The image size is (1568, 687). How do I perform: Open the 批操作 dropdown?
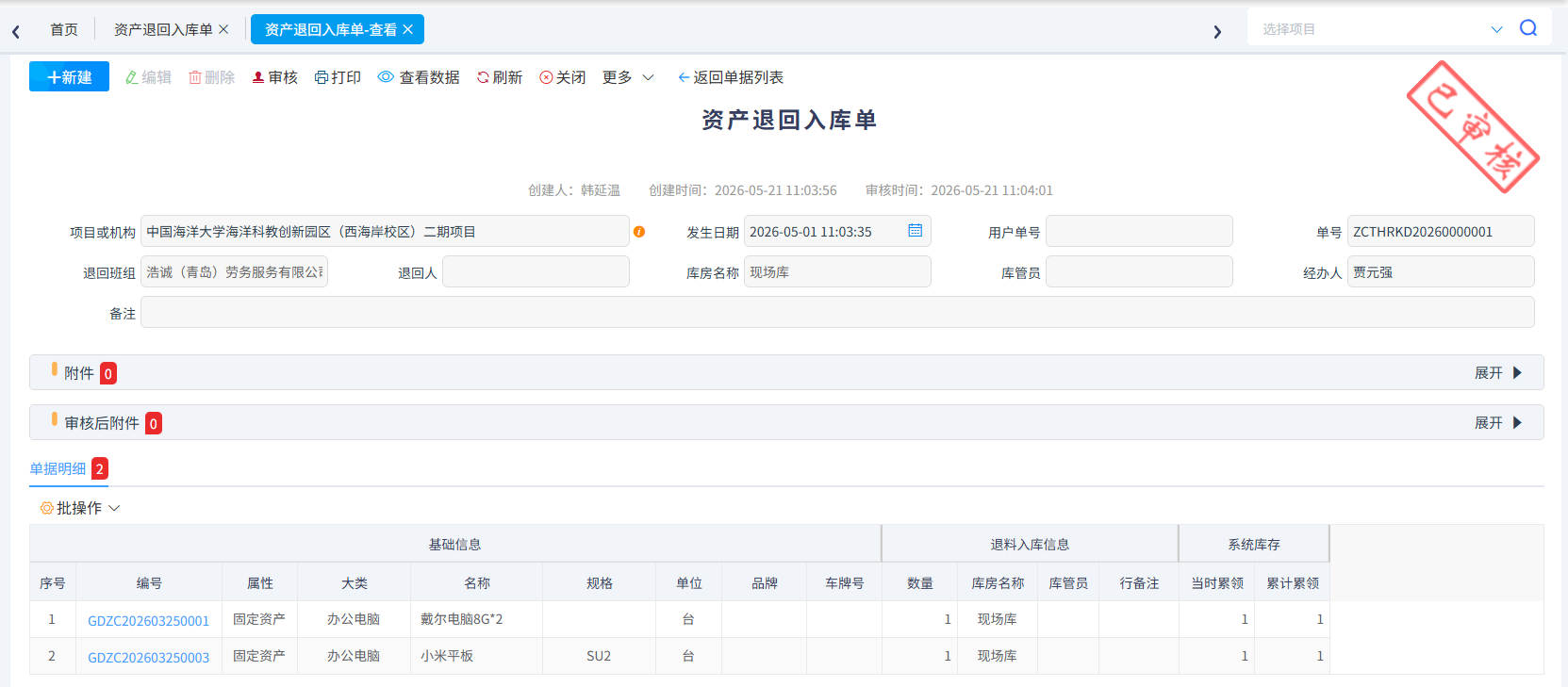tap(80, 508)
